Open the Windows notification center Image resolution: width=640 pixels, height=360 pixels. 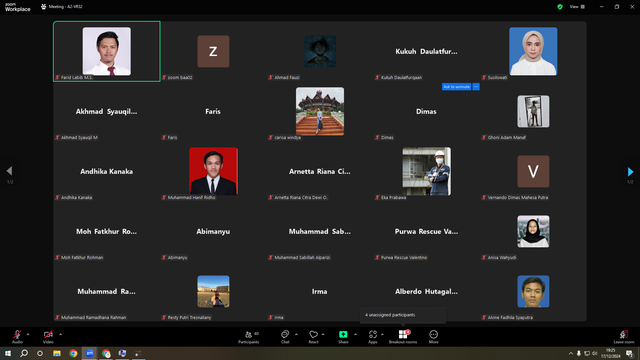click(629, 353)
